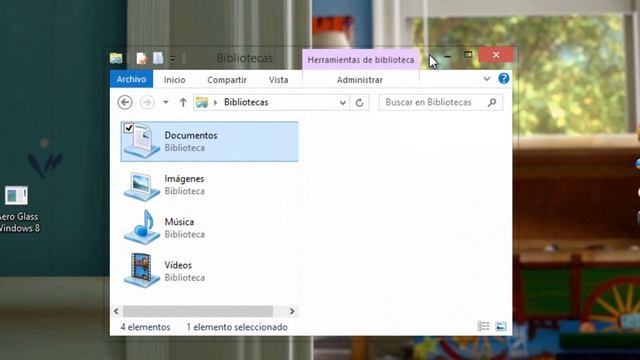This screenshot has height=360, width=640.
Task: Go forward with the forward arrow
Action: point(147,102)
